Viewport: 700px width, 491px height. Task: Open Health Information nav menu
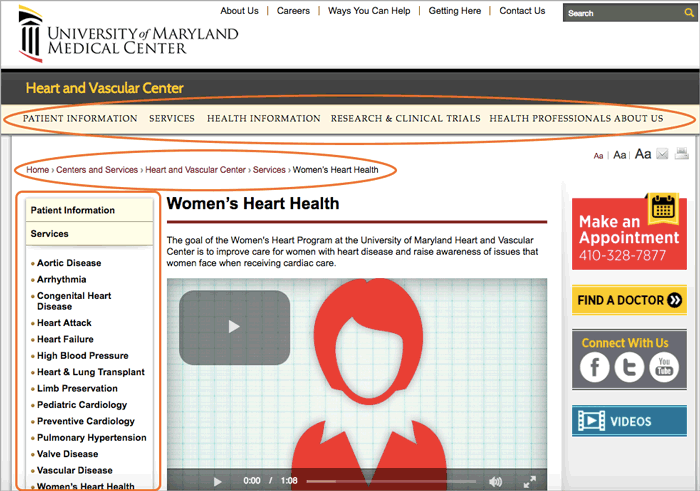263,118
